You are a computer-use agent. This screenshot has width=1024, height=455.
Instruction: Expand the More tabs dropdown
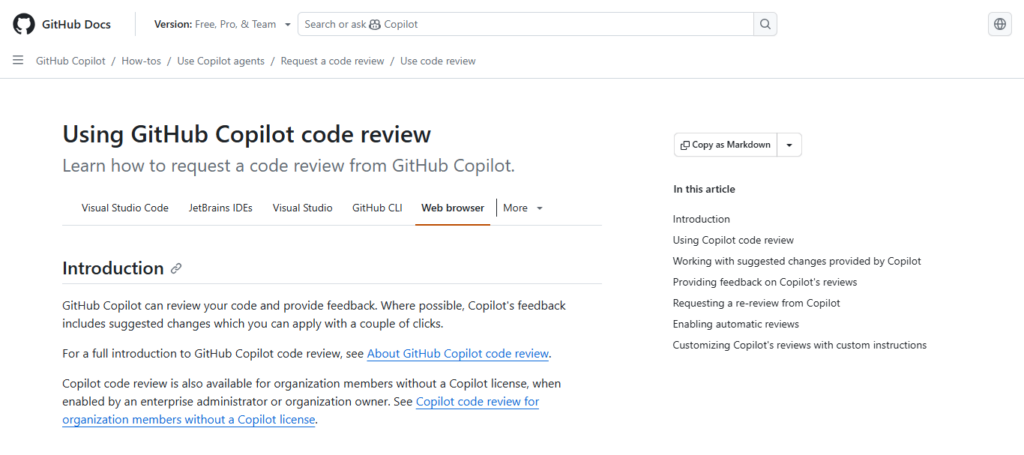click(x=522, y=208)
